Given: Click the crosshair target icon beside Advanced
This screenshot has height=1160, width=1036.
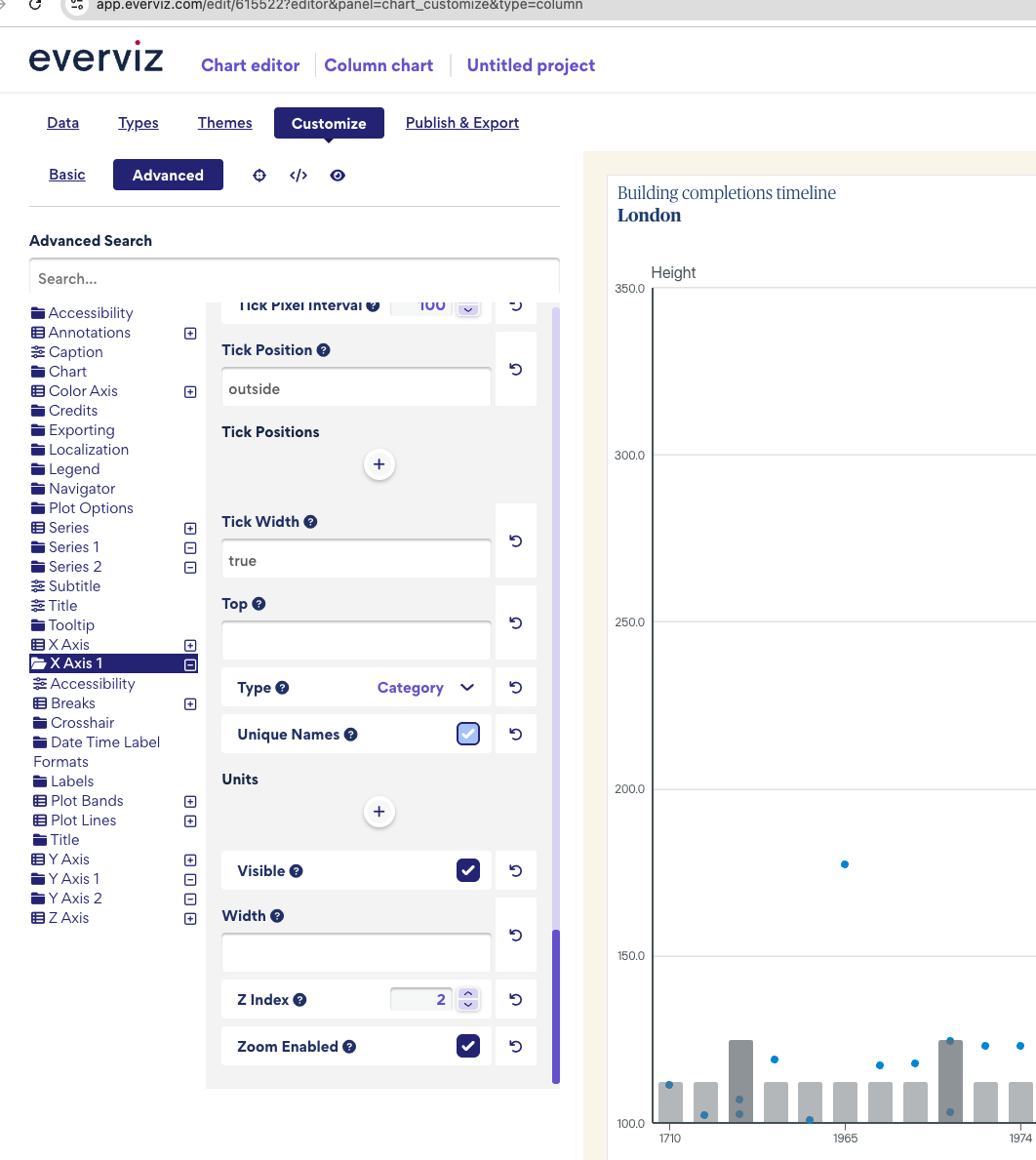Looking at the screenshot, I should tap(259, 176).
